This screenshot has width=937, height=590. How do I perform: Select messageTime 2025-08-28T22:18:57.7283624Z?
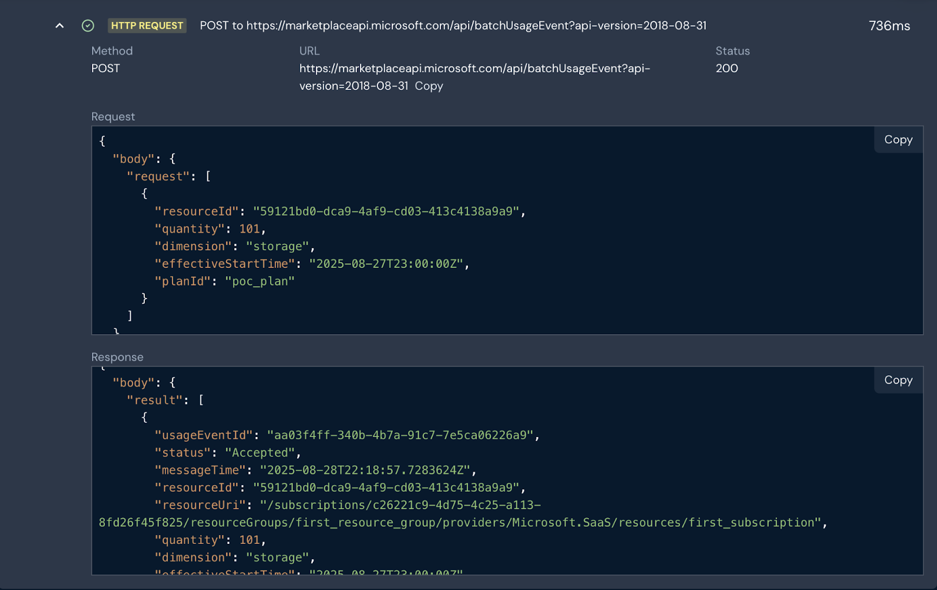[365, 470]
